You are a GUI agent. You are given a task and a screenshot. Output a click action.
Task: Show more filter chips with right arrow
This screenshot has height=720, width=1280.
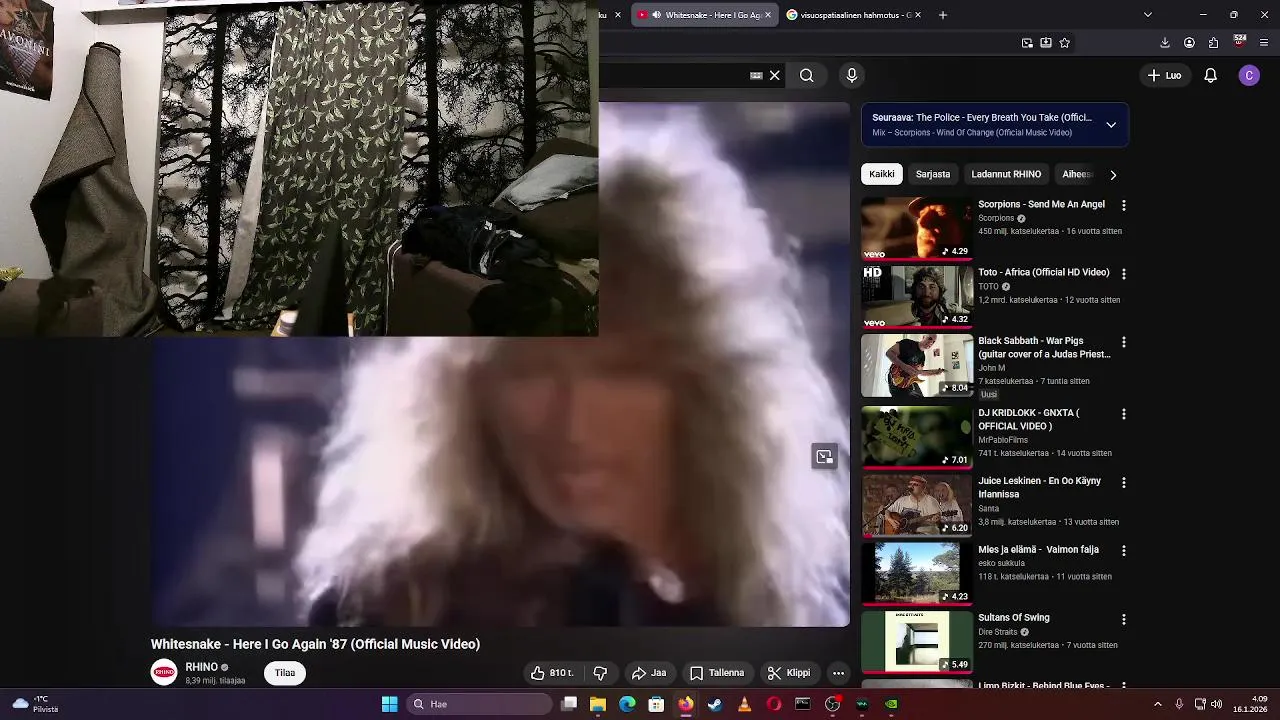1113,175
